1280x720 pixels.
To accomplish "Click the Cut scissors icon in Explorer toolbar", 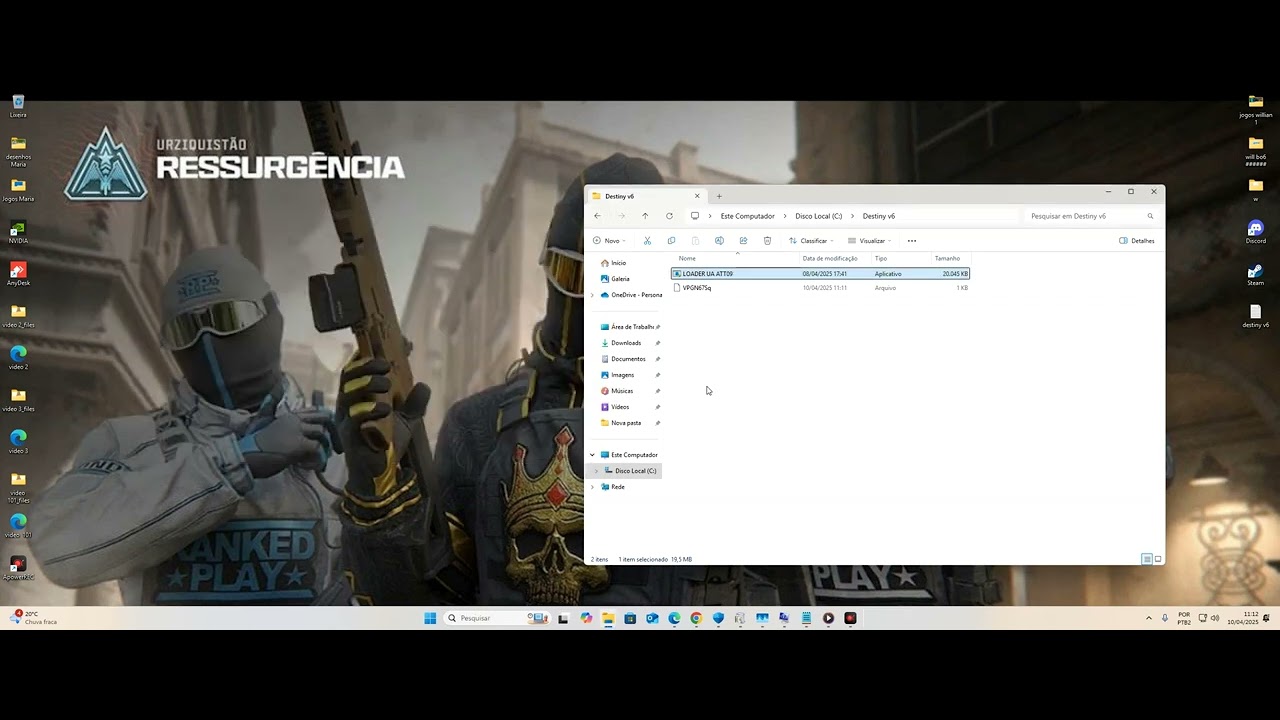I will pyautogui.click(x=647, y=241).
